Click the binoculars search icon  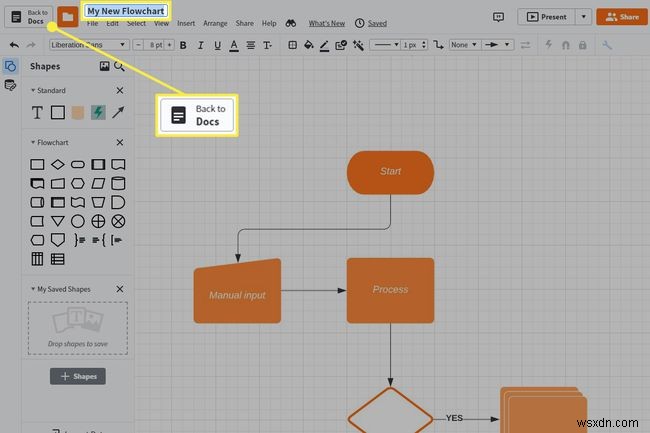click(291, 24)
